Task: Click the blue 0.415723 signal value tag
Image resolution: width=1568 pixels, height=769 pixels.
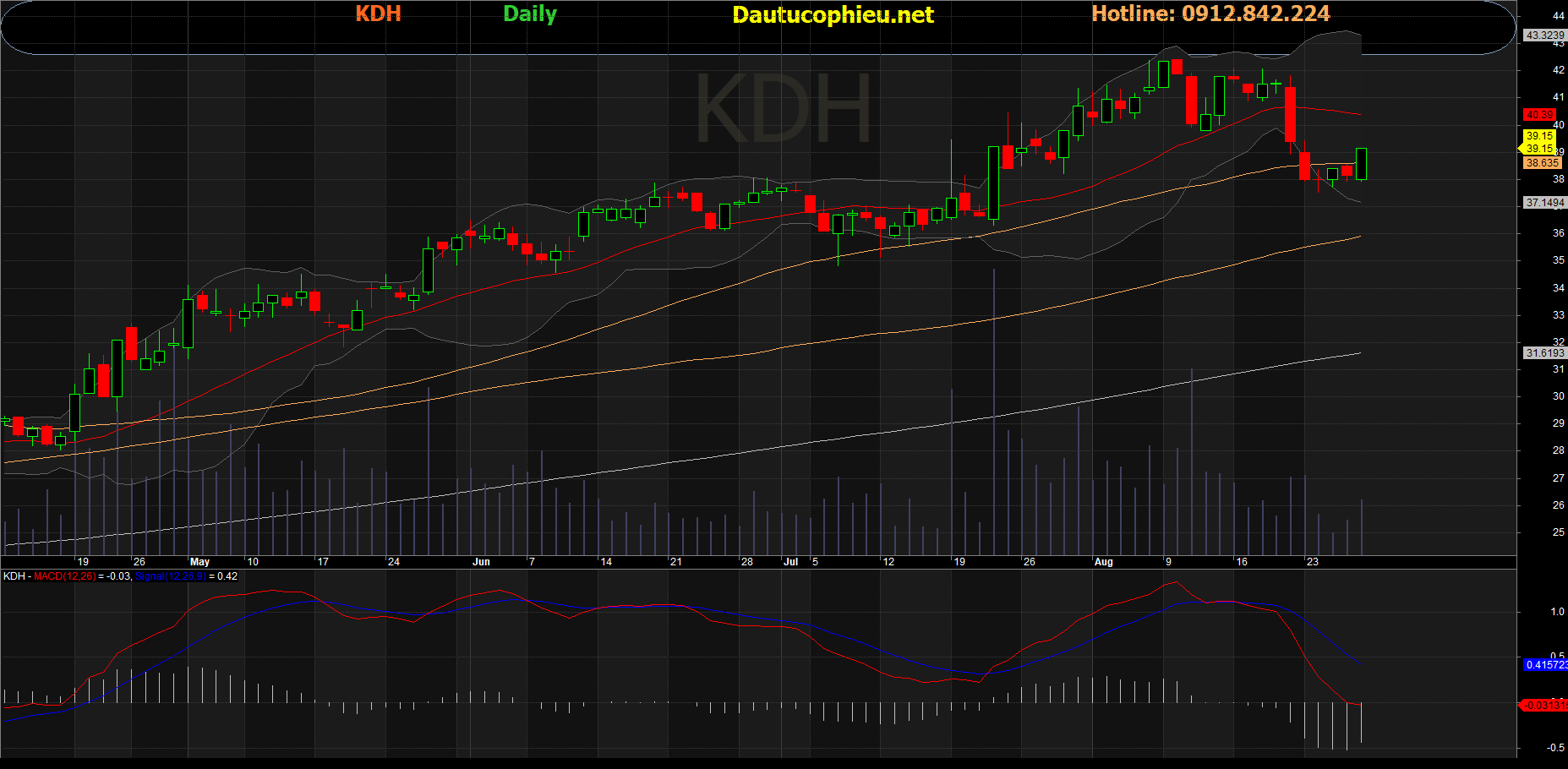Action: point(1545,665)
